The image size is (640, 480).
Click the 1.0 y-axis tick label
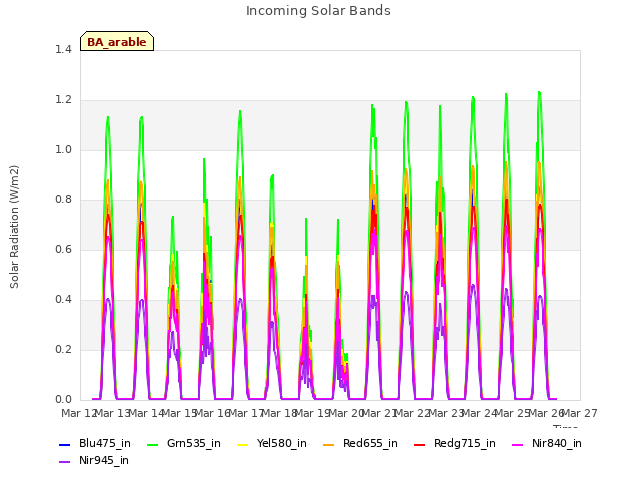click(x=63, y=149)
